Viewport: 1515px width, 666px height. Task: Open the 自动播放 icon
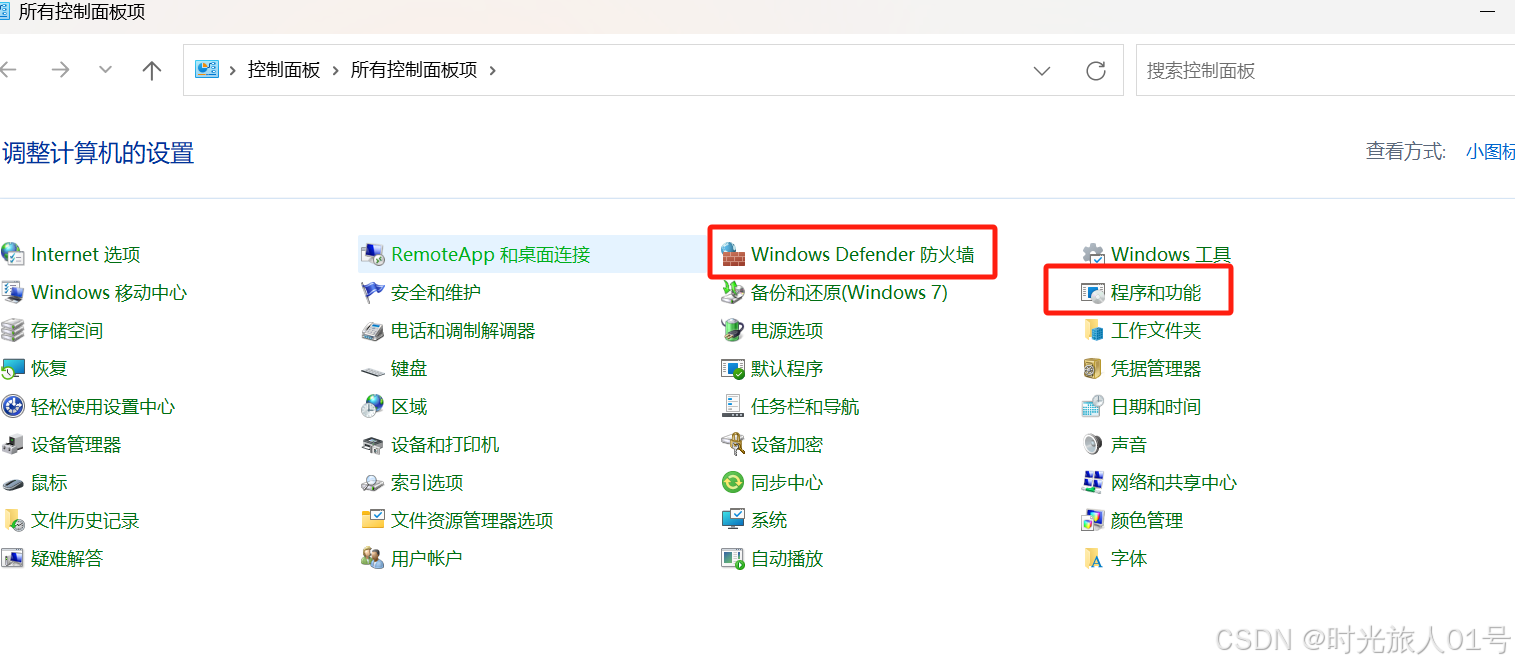click(733, 558)
